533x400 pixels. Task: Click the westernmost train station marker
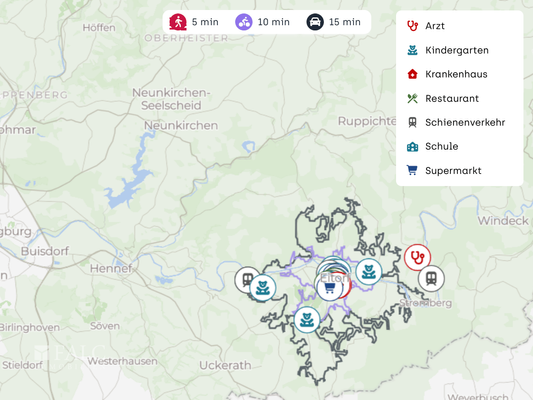click(245, 280)
